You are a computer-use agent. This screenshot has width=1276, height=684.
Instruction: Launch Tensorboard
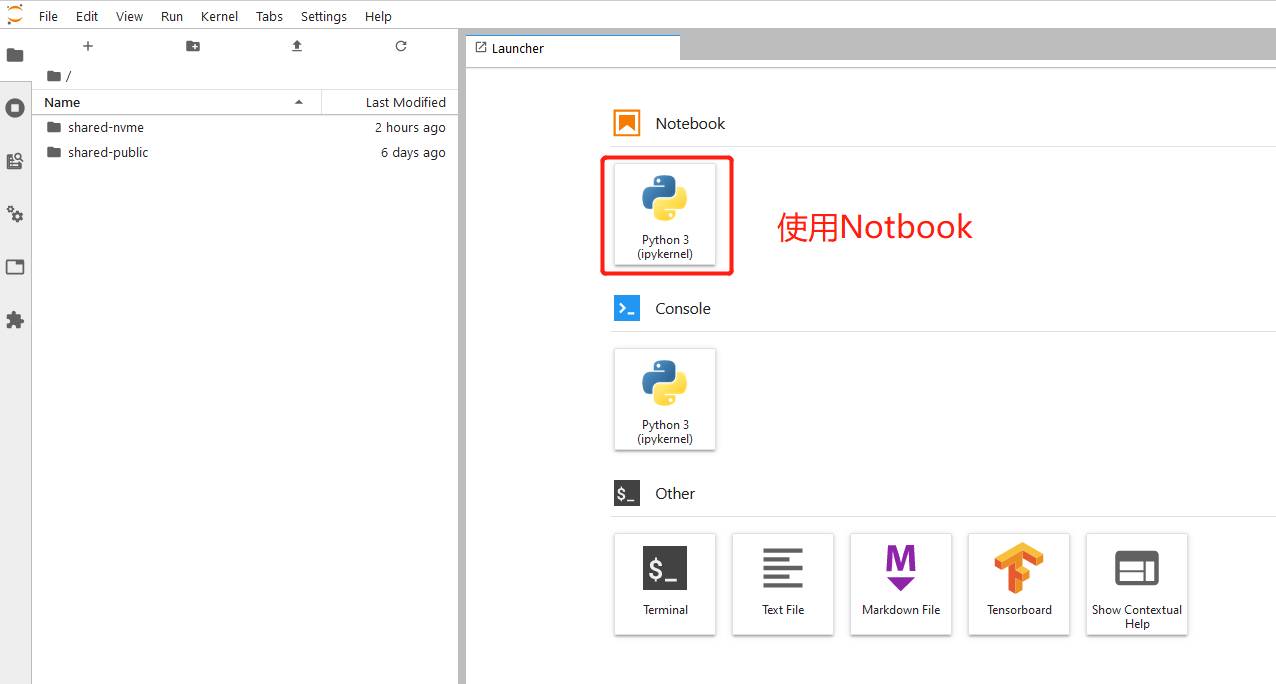pyautogui.click(x=1019, y=584)
